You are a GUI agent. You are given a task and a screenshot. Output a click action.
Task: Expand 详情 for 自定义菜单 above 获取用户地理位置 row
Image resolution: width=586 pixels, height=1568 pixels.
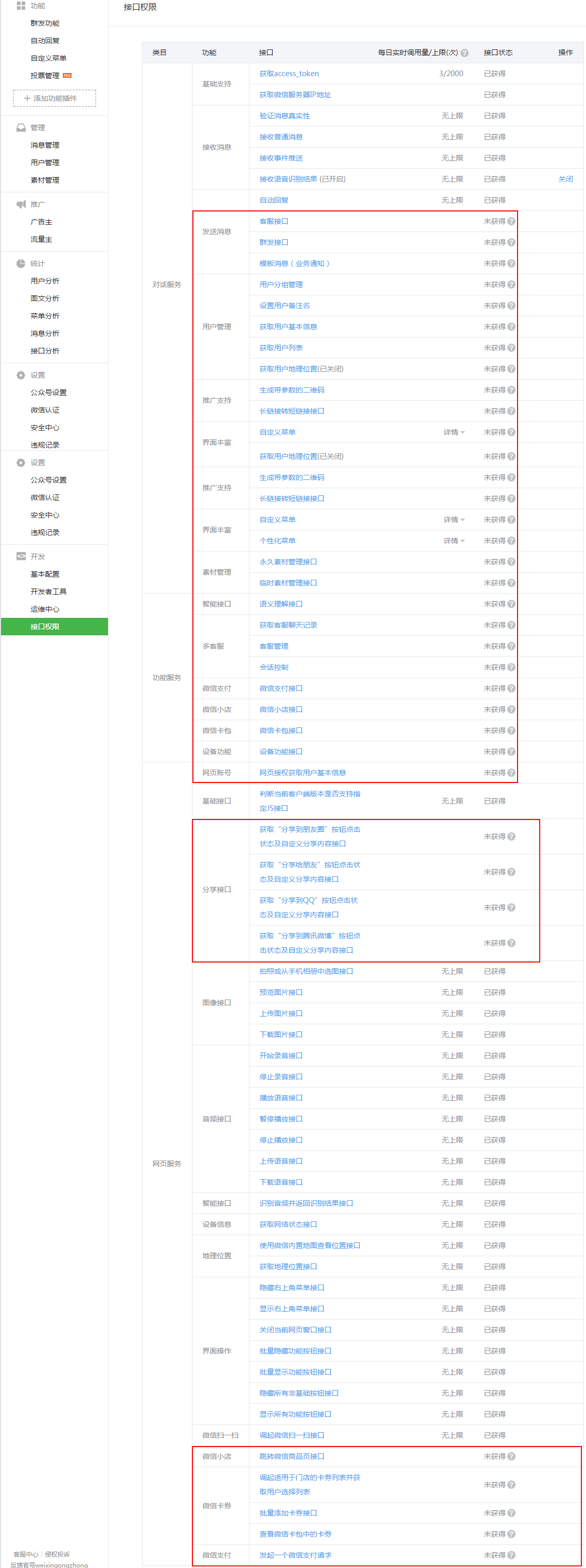(453, 432)
